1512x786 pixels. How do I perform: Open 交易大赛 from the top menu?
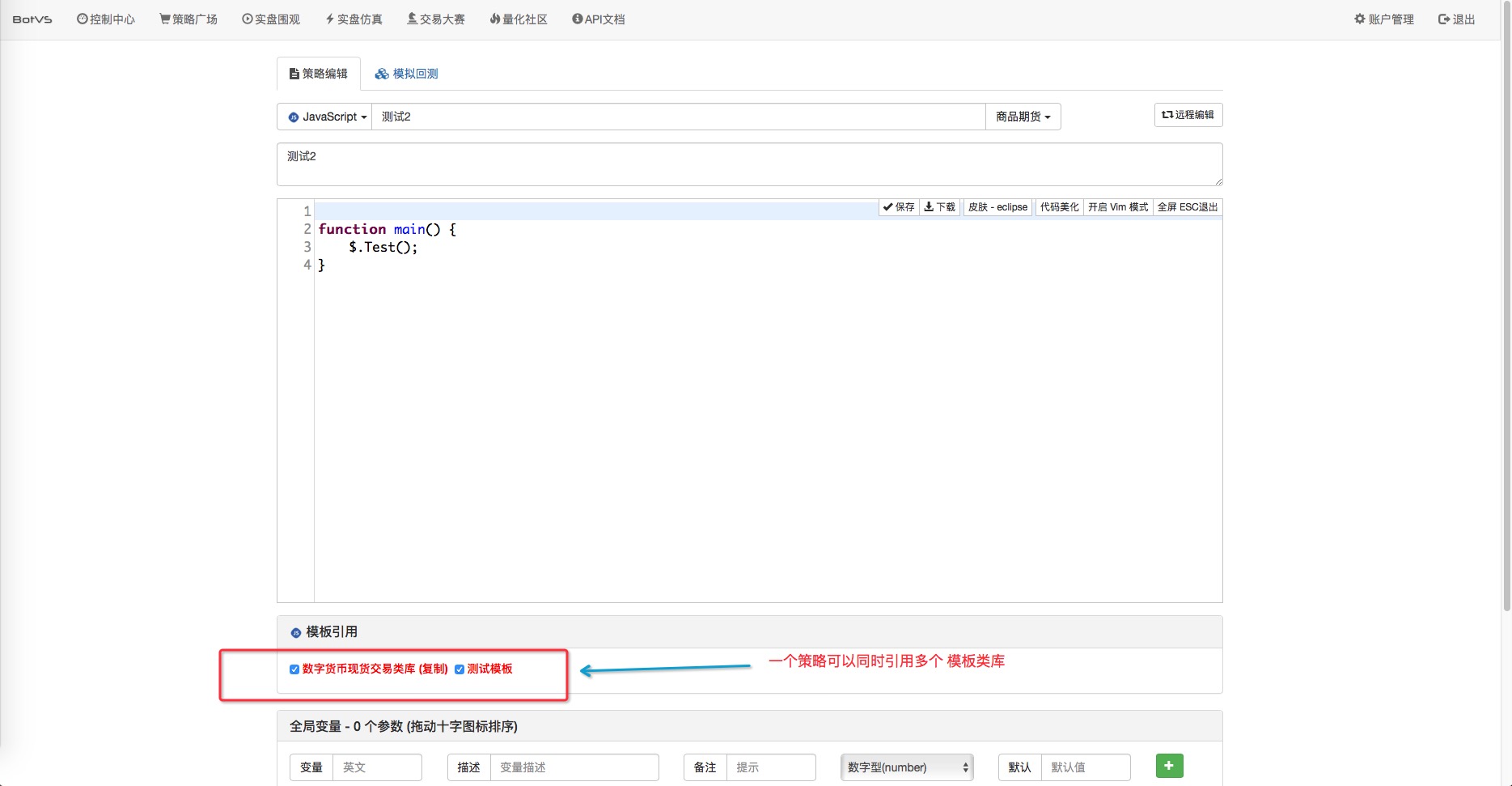point(436,19)
